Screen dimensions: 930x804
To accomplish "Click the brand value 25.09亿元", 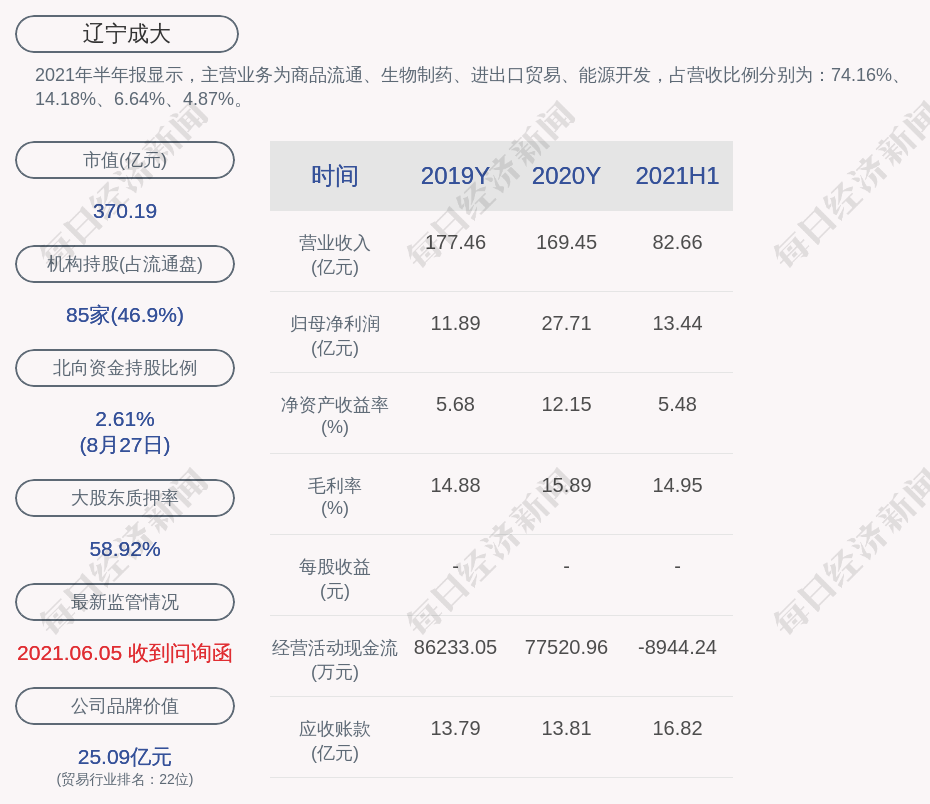I will pos(125,757).
